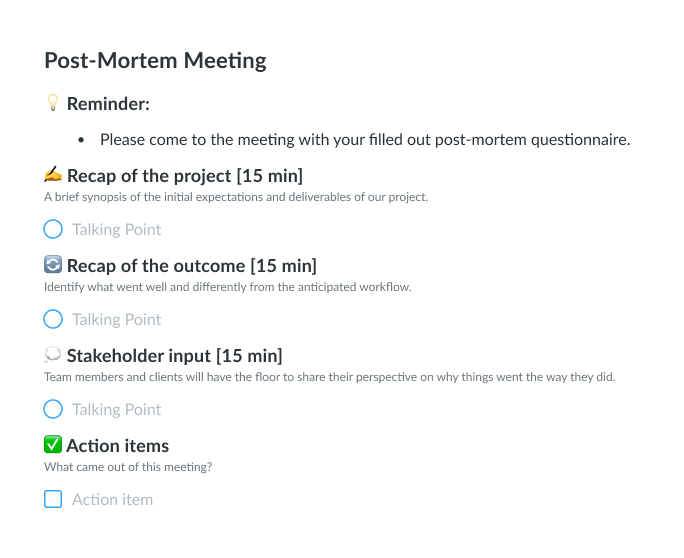684x558 pixels.
Task: Click the Stakeholder input heading
Action: coord(174,356)
